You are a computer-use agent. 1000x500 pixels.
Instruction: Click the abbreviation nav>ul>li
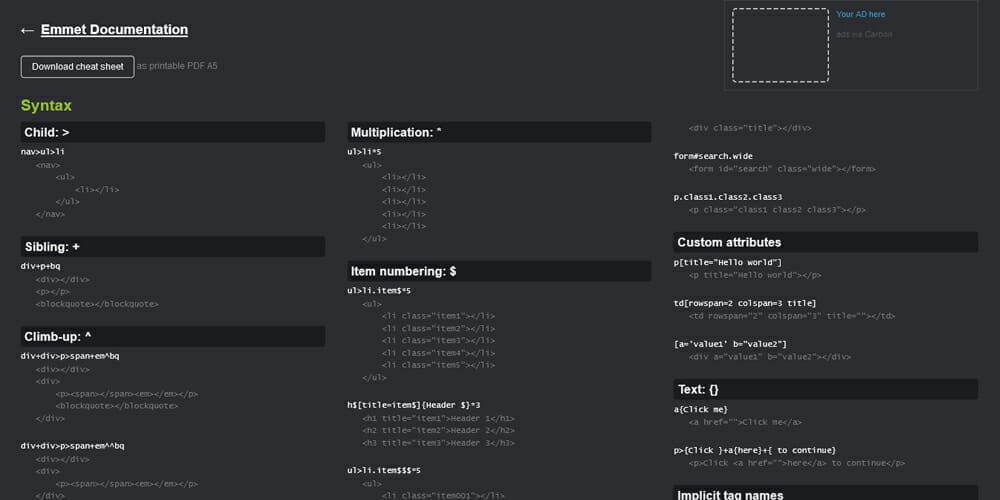point(43,152)
